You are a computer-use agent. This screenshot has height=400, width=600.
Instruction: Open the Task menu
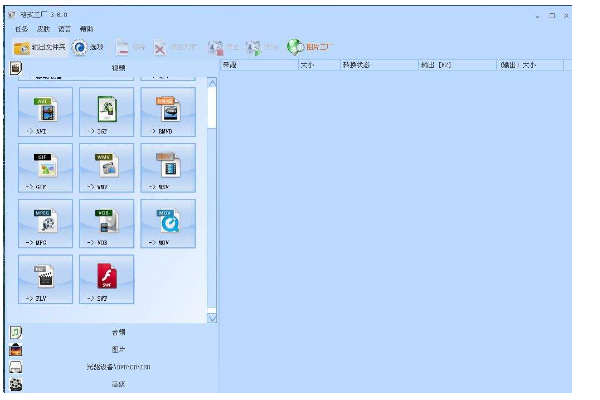click(21, 29)
